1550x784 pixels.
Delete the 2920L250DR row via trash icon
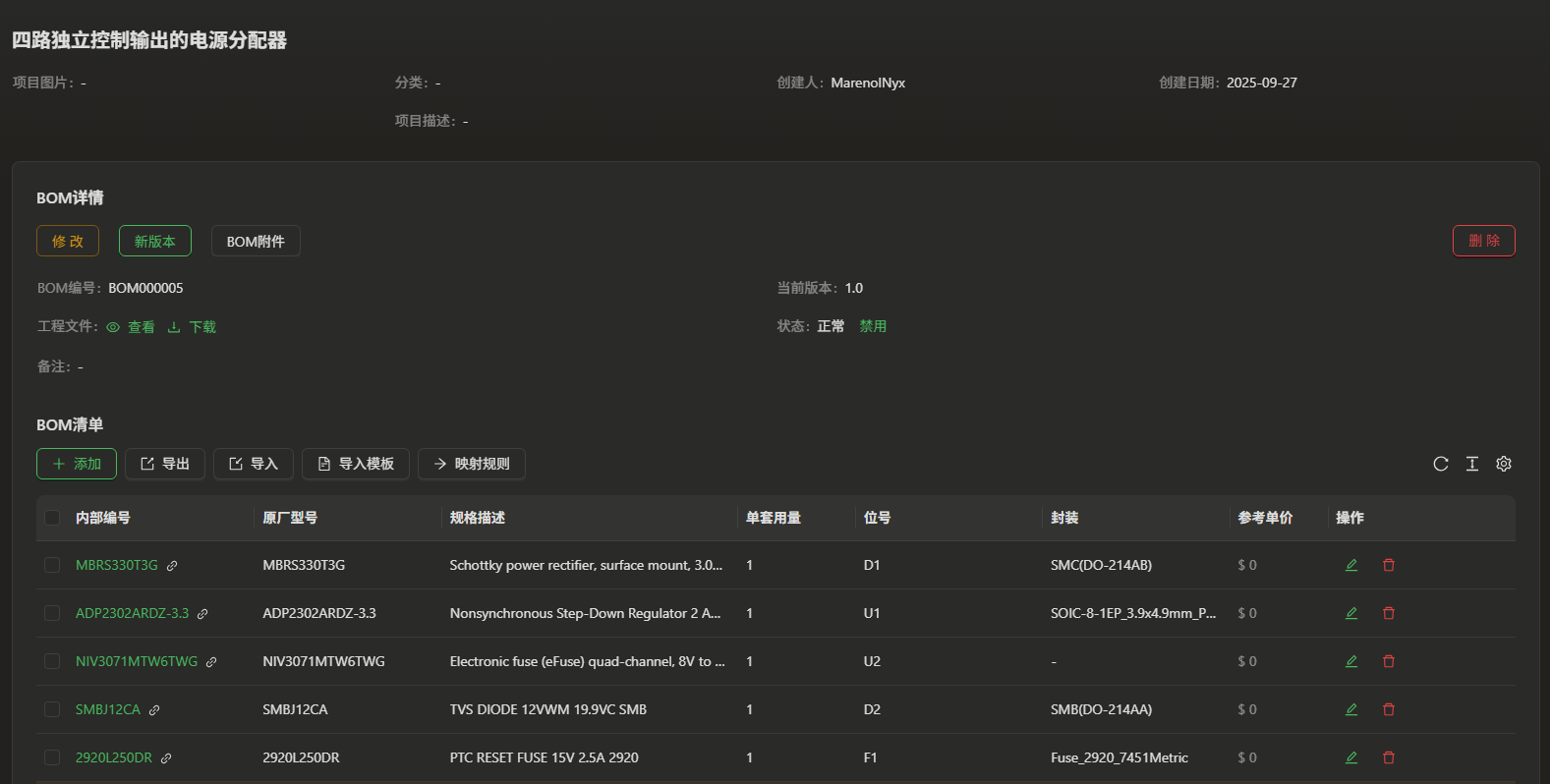point(1388,757)
